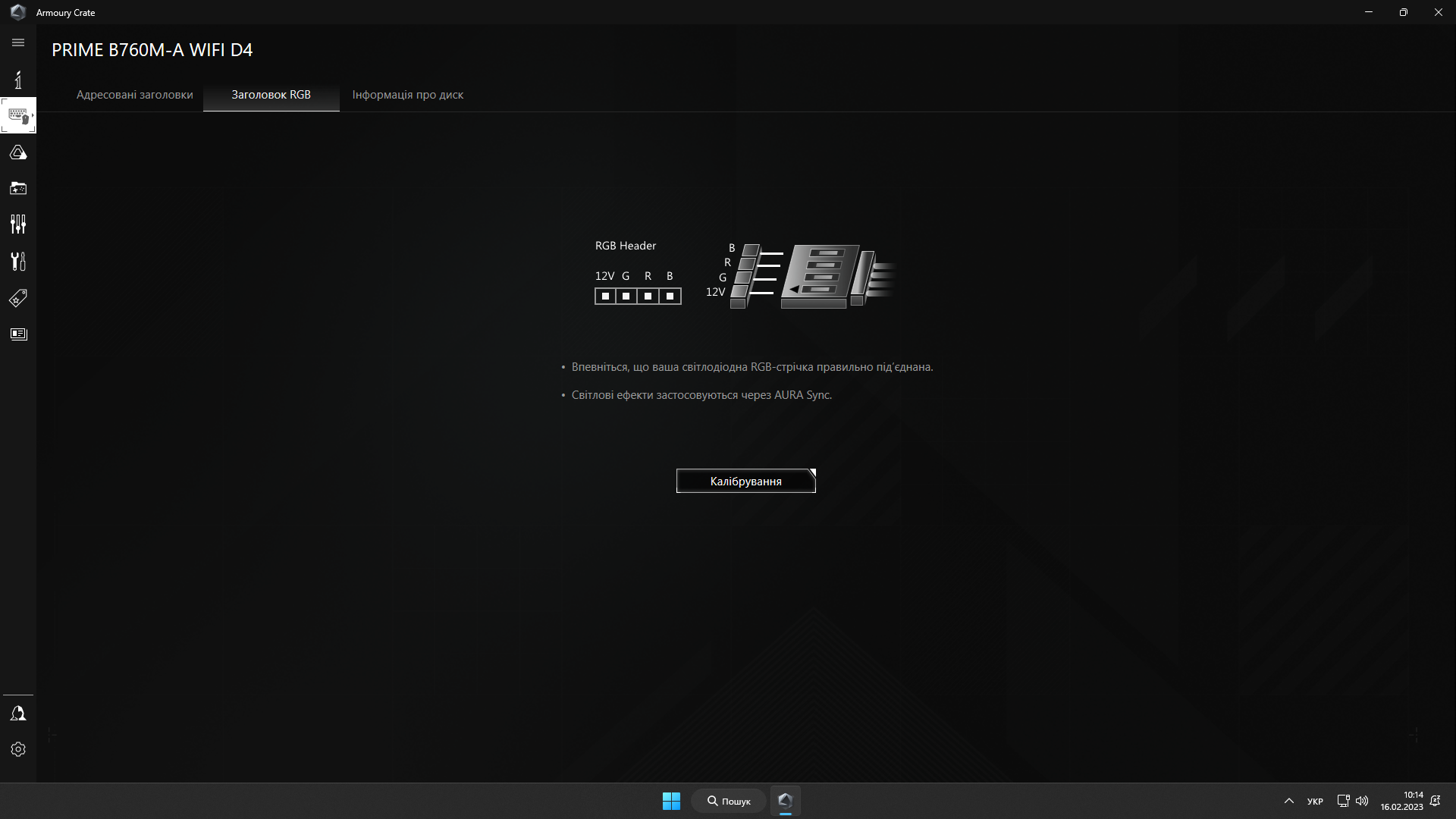This screenshot has height=819, width=1456.
Task: Open the taskbar clock and date
Action: pos(1401,801)
